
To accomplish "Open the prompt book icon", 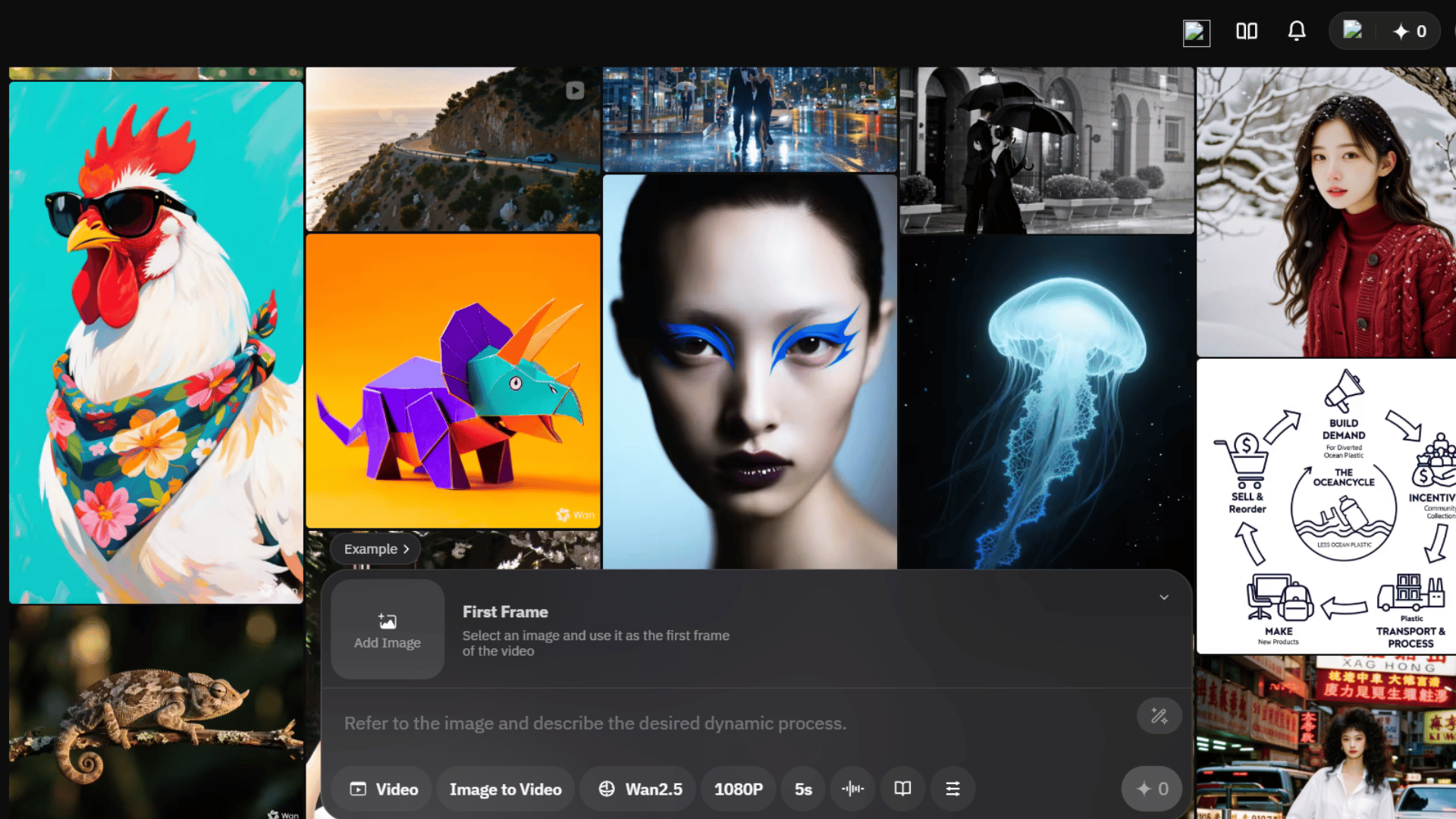I will coord(902,789).
